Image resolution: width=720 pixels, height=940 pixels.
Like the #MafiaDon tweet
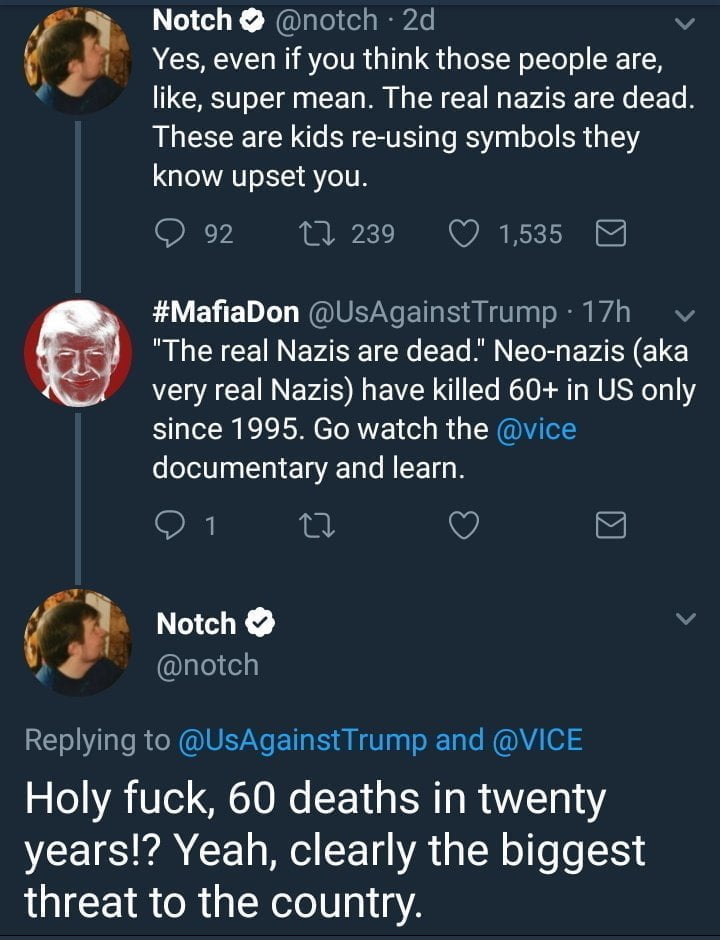coord(463,525)
